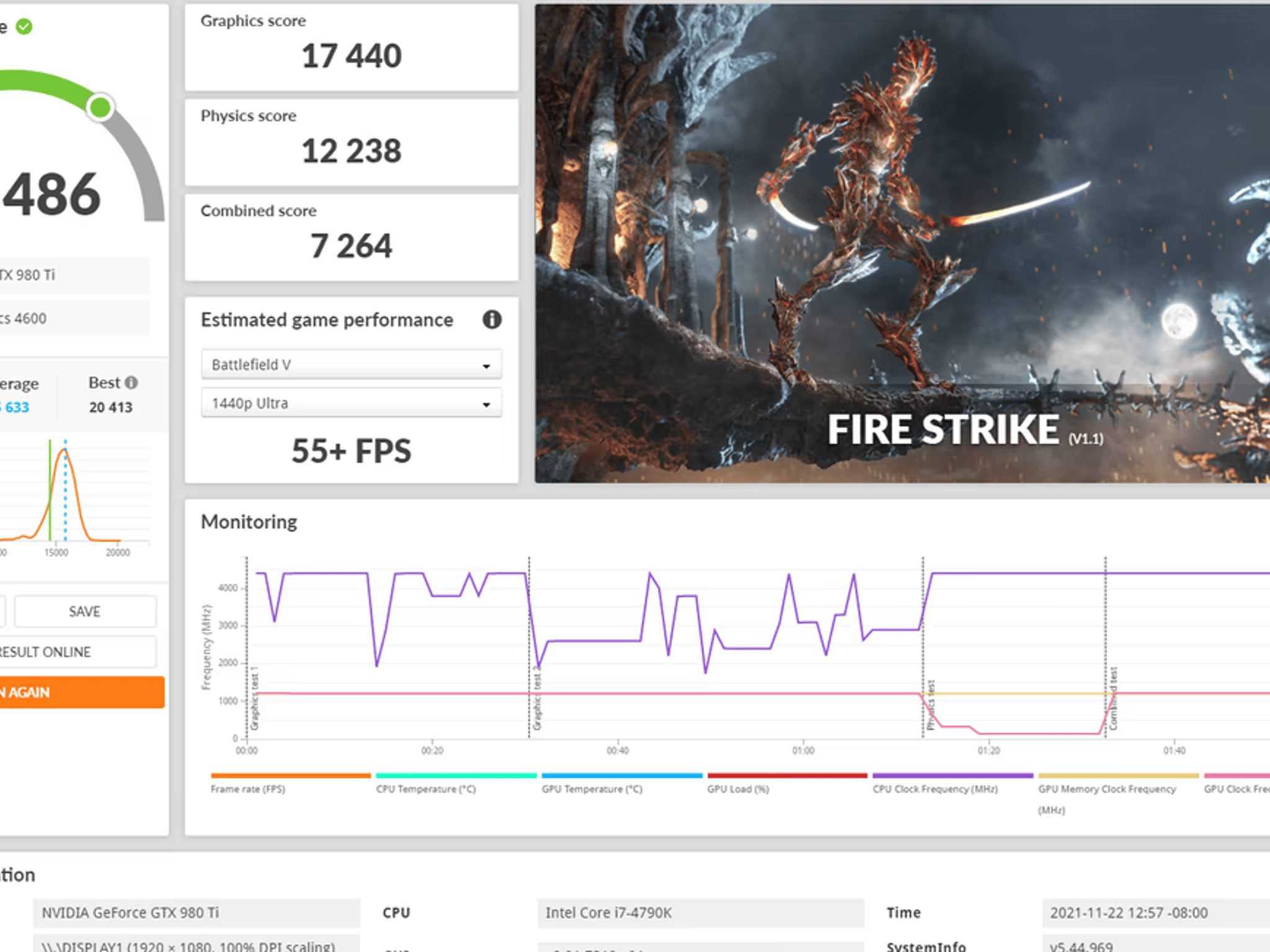Toggle the Frame rate (FPS) legend
Viewport: 1270px width, 952px height.
point(248,788)
